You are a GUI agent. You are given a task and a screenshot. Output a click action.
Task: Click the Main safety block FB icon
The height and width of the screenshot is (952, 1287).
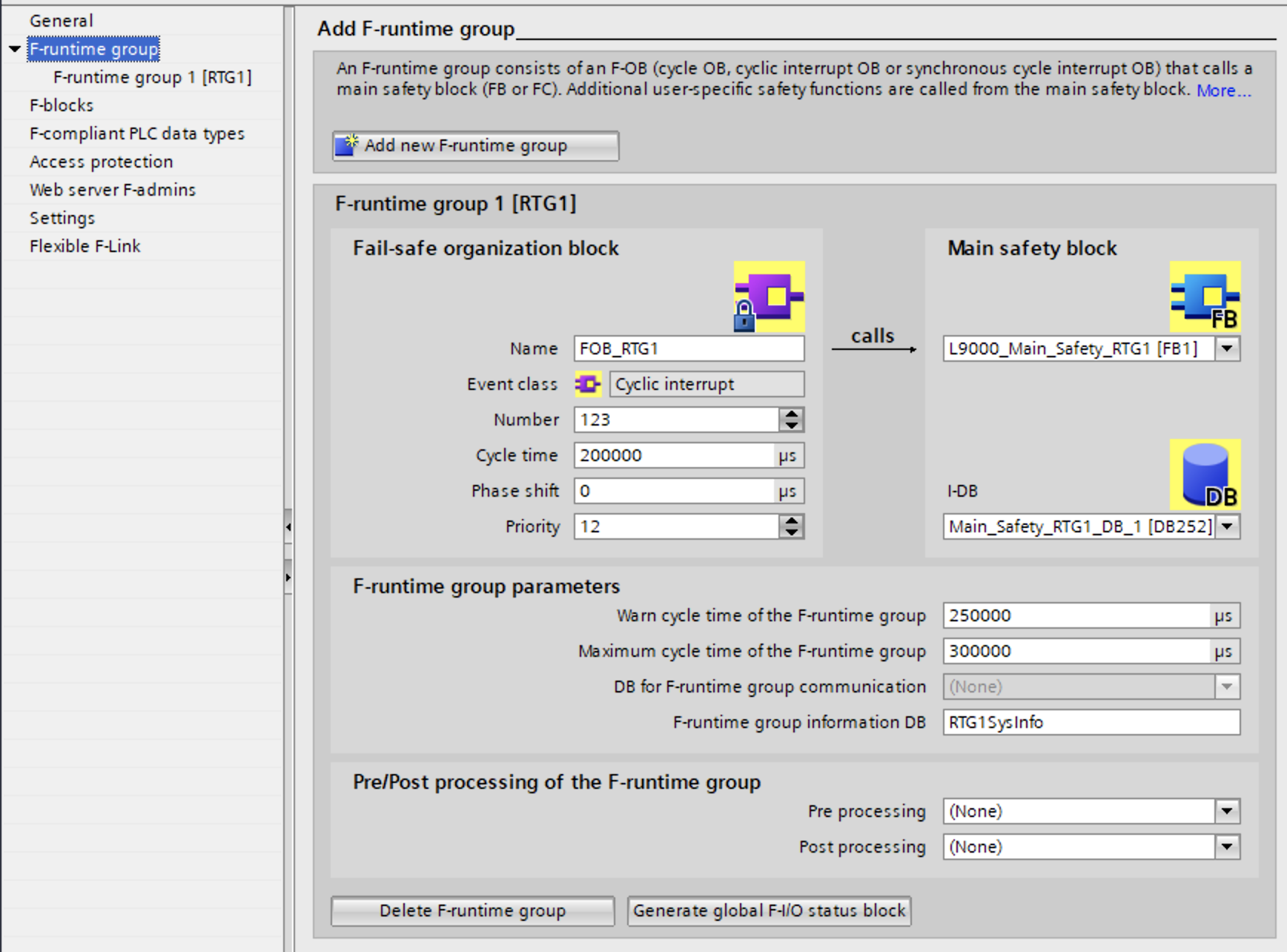1205,297
